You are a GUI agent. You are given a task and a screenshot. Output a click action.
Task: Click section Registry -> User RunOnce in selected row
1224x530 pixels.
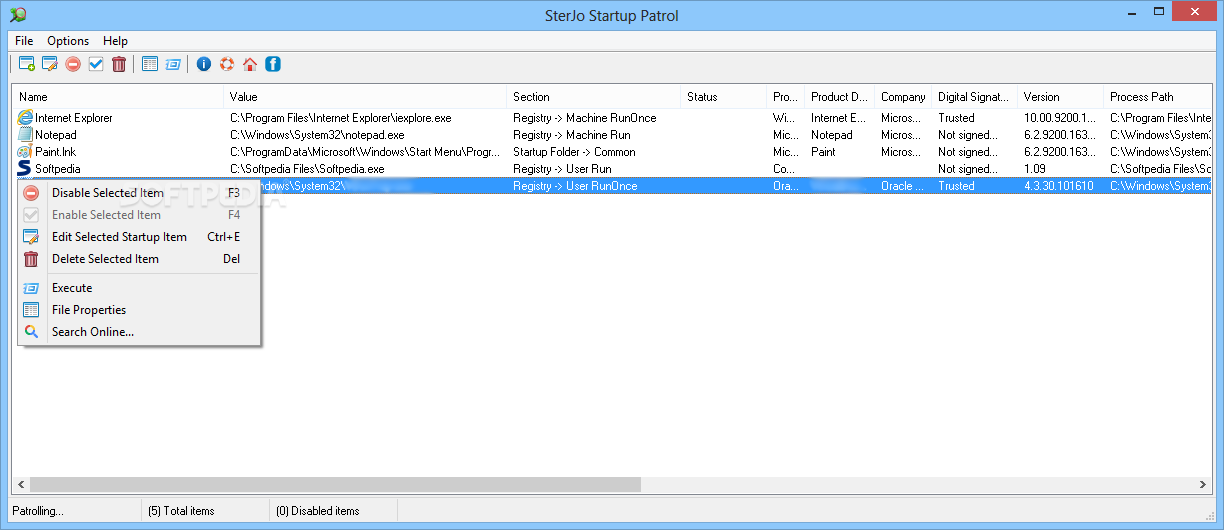pos(575,186)
